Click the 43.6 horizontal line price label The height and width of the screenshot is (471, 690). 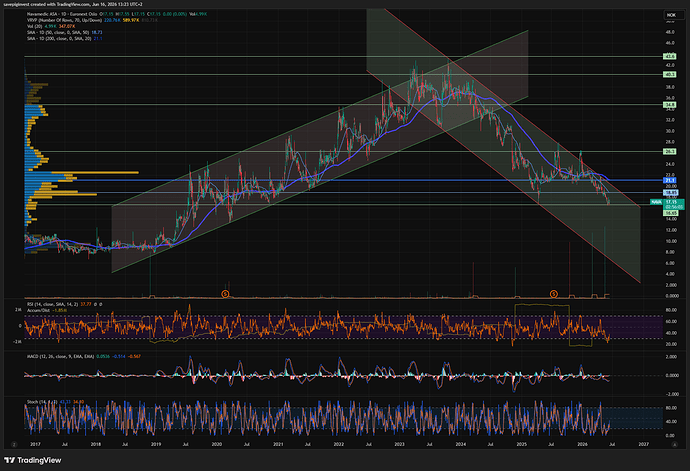670,56
